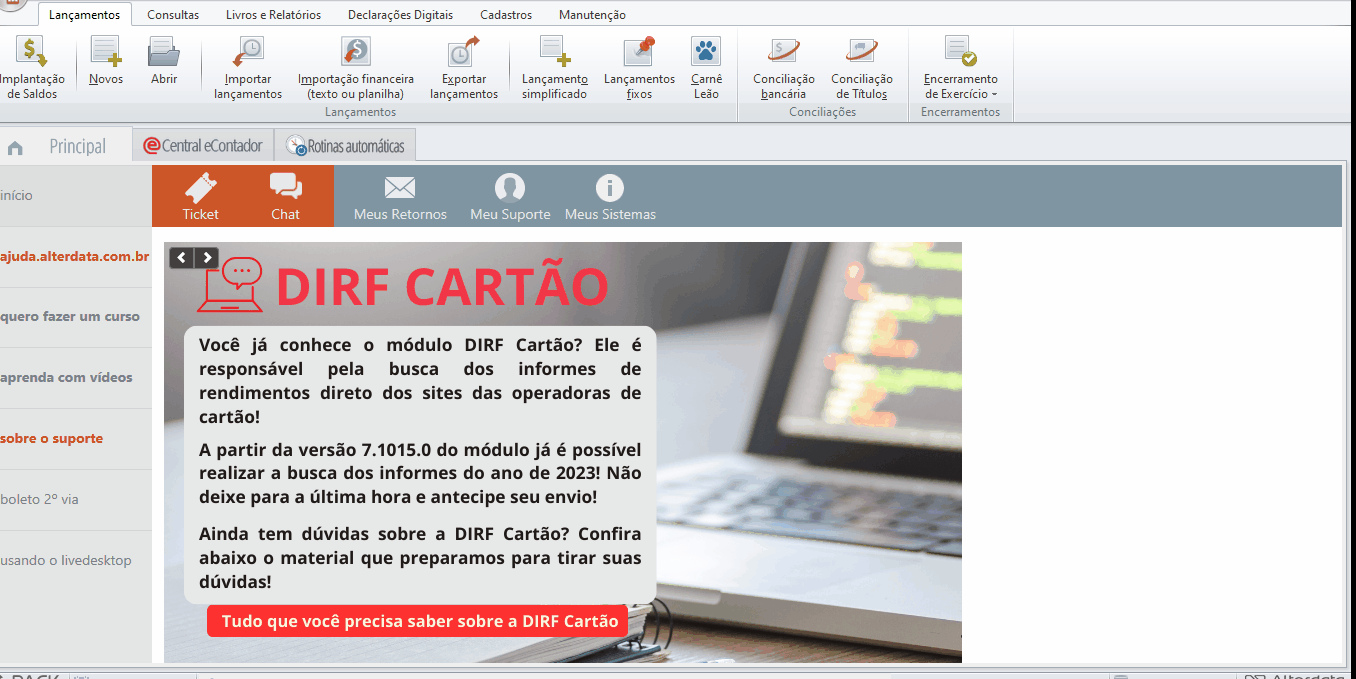
Task: Open Conciliação de Títulos
Action: [862, 67]
